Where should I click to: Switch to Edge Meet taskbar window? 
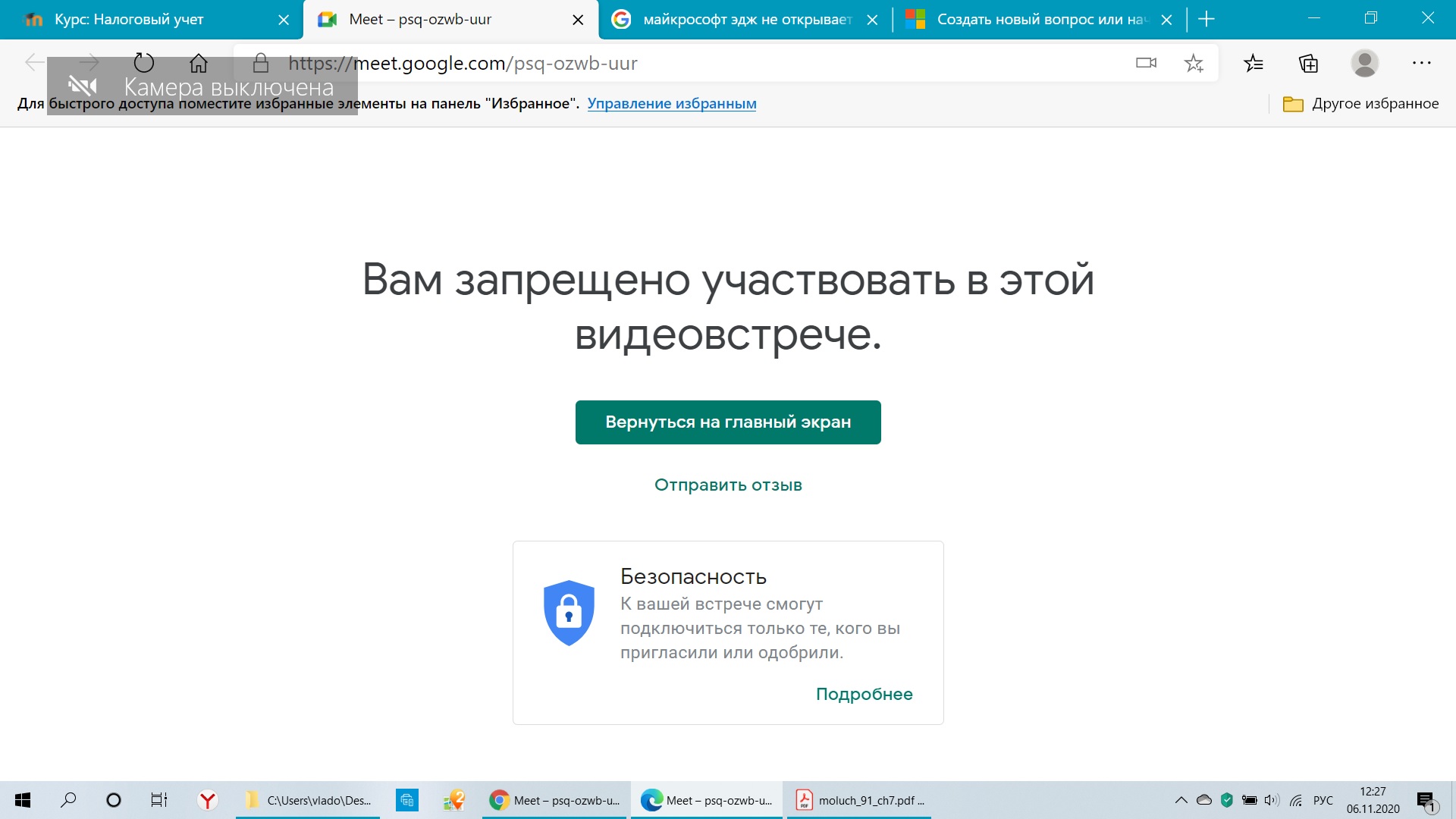point(707,800)
